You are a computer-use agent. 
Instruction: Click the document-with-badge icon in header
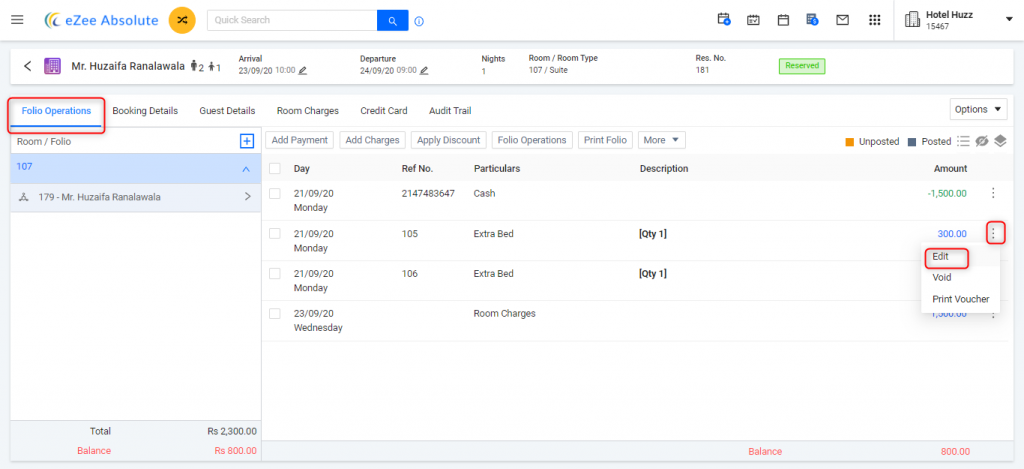coord(812,20)
